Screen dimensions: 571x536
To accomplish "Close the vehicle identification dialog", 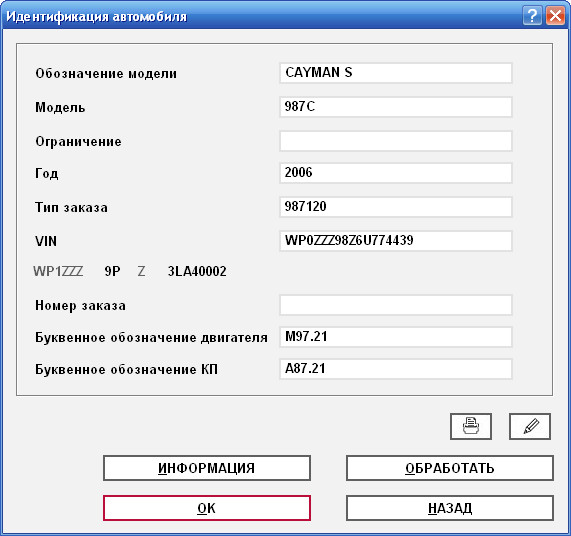I will click(x=555, y=16).
